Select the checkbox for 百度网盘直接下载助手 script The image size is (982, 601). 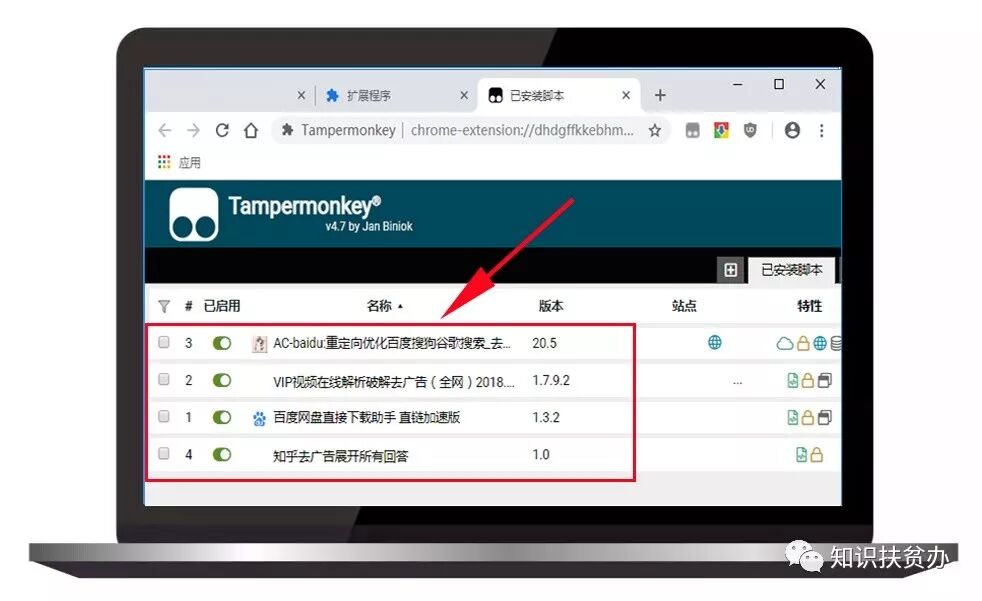164,416
